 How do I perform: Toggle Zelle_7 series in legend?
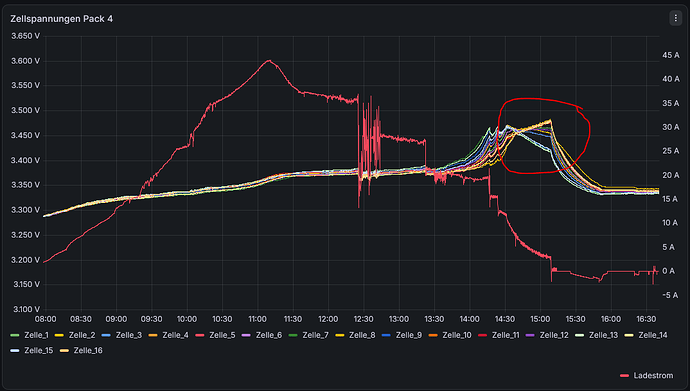[x=308, y=335]
